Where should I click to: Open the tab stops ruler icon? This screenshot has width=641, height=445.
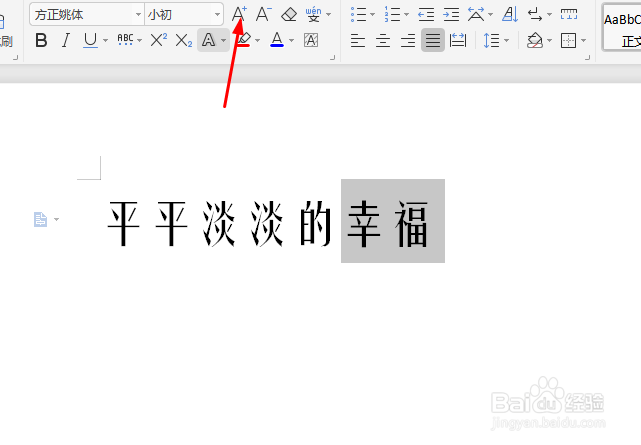pyautogui.click(x=569, y=14)
